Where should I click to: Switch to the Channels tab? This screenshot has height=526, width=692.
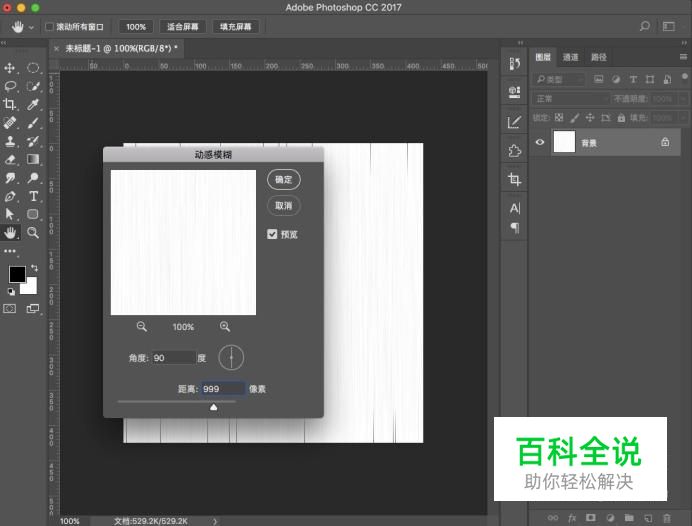pos(570,57)
